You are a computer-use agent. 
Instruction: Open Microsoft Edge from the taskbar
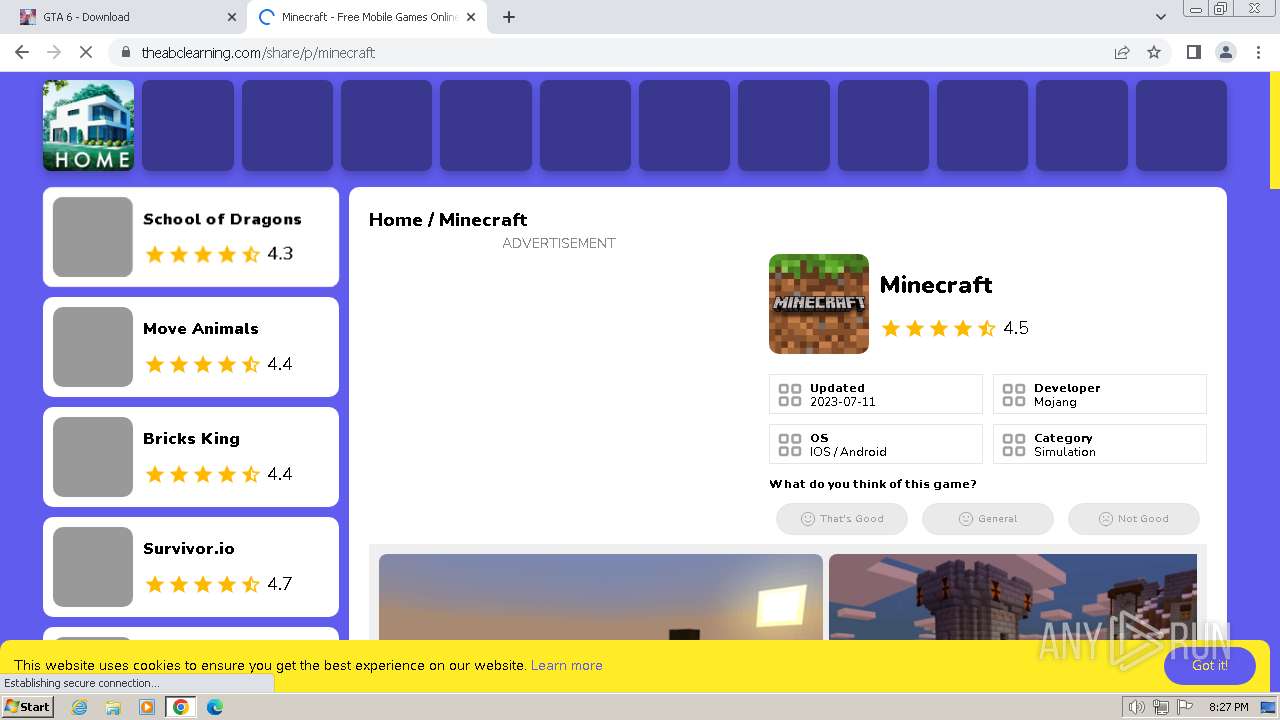[x=215, y=707]
